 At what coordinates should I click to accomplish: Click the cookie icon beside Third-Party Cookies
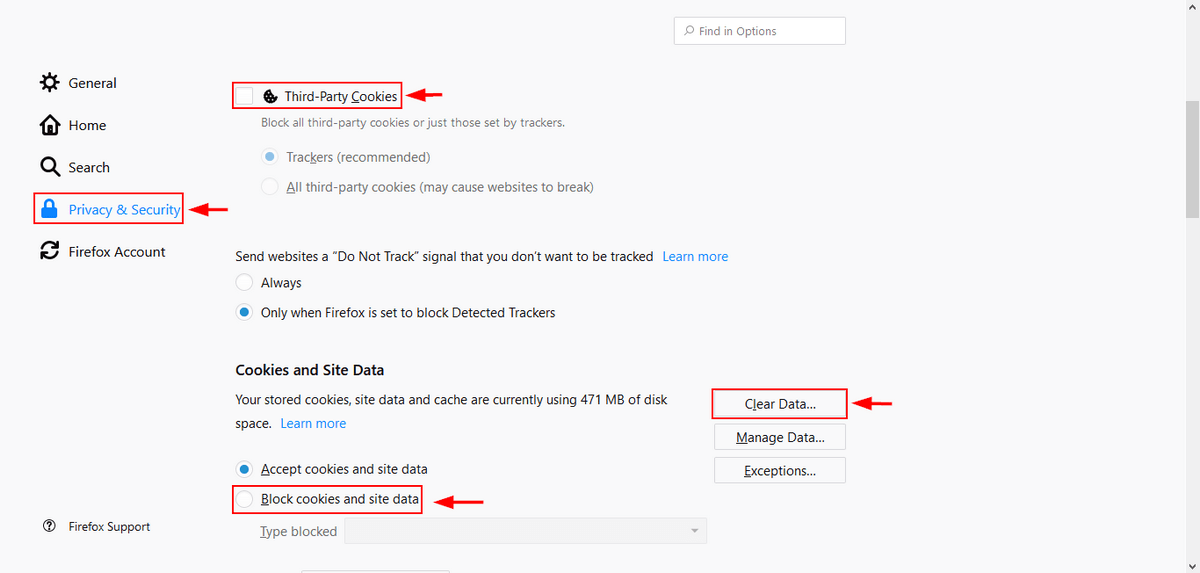point(270,97)
